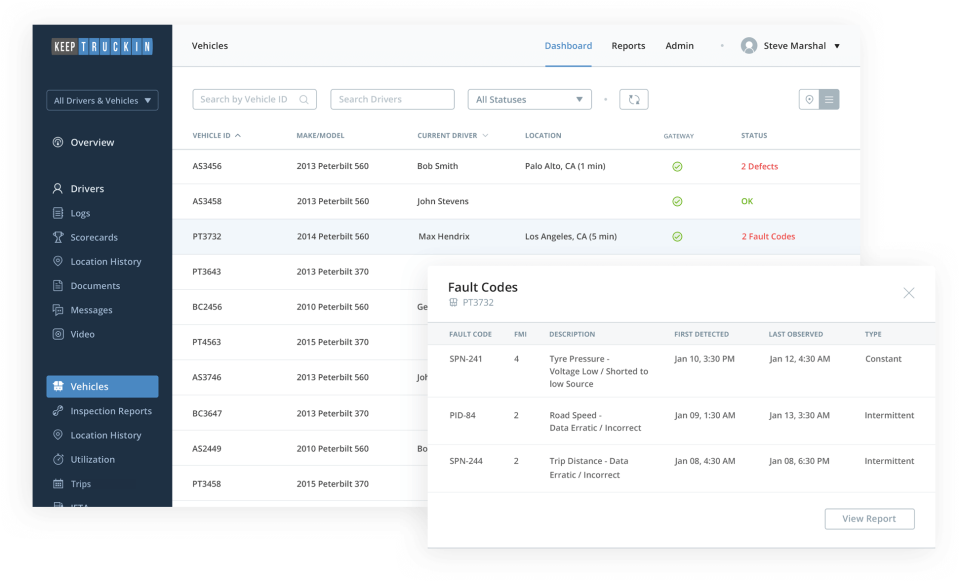
Task: Sort by Vehicle ID column header
Action: point(217,135)
